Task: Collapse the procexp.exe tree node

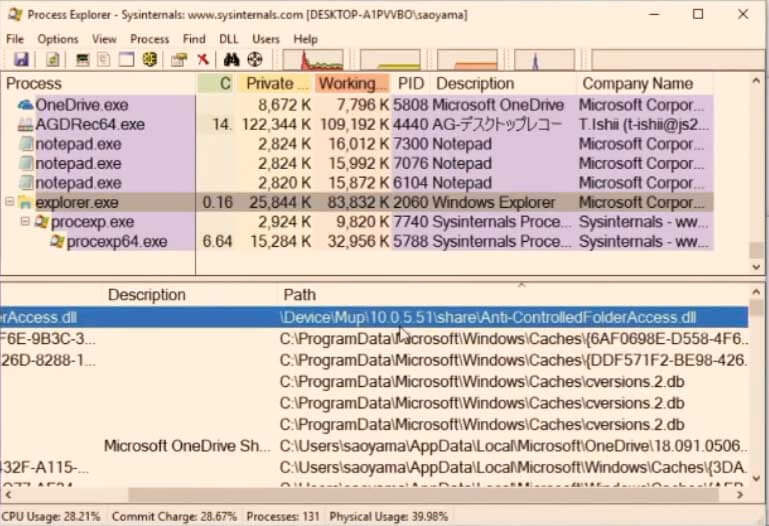Action: point(25,222)
